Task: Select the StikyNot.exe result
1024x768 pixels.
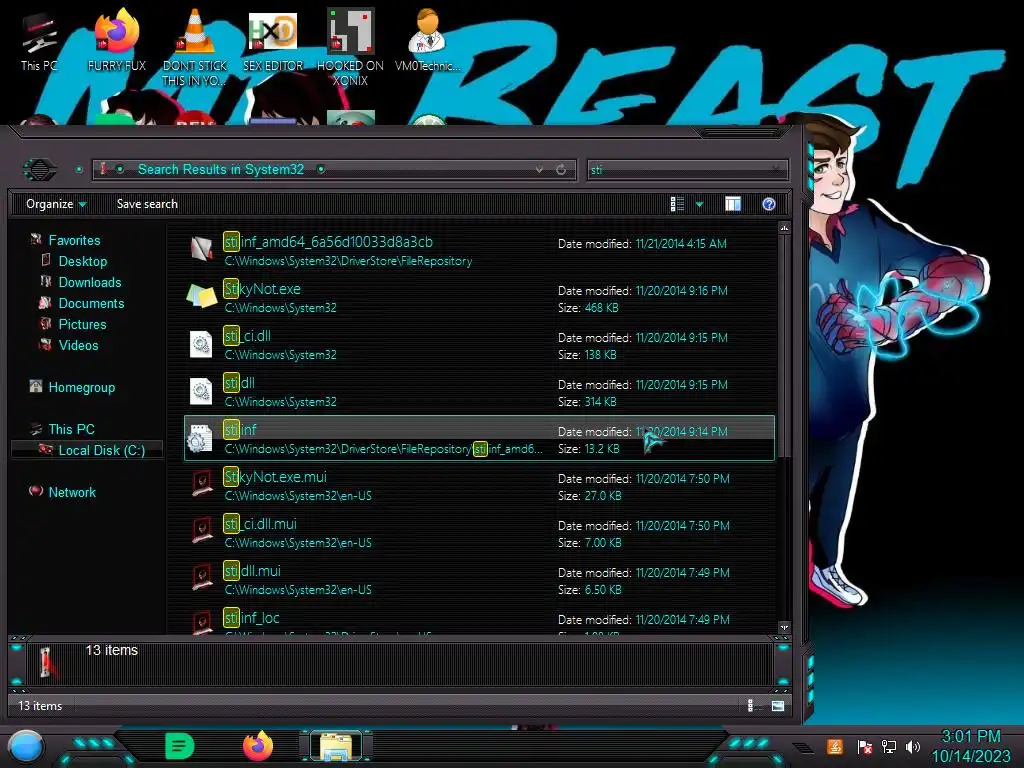Action: [479, 297]
